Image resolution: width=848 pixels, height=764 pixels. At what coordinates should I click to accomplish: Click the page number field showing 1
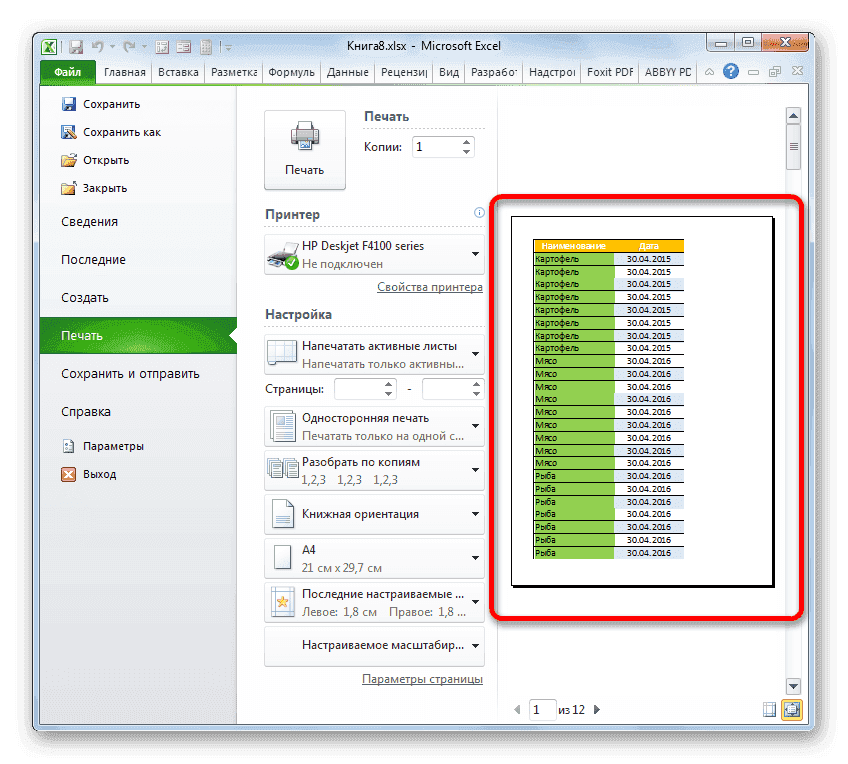542,709
